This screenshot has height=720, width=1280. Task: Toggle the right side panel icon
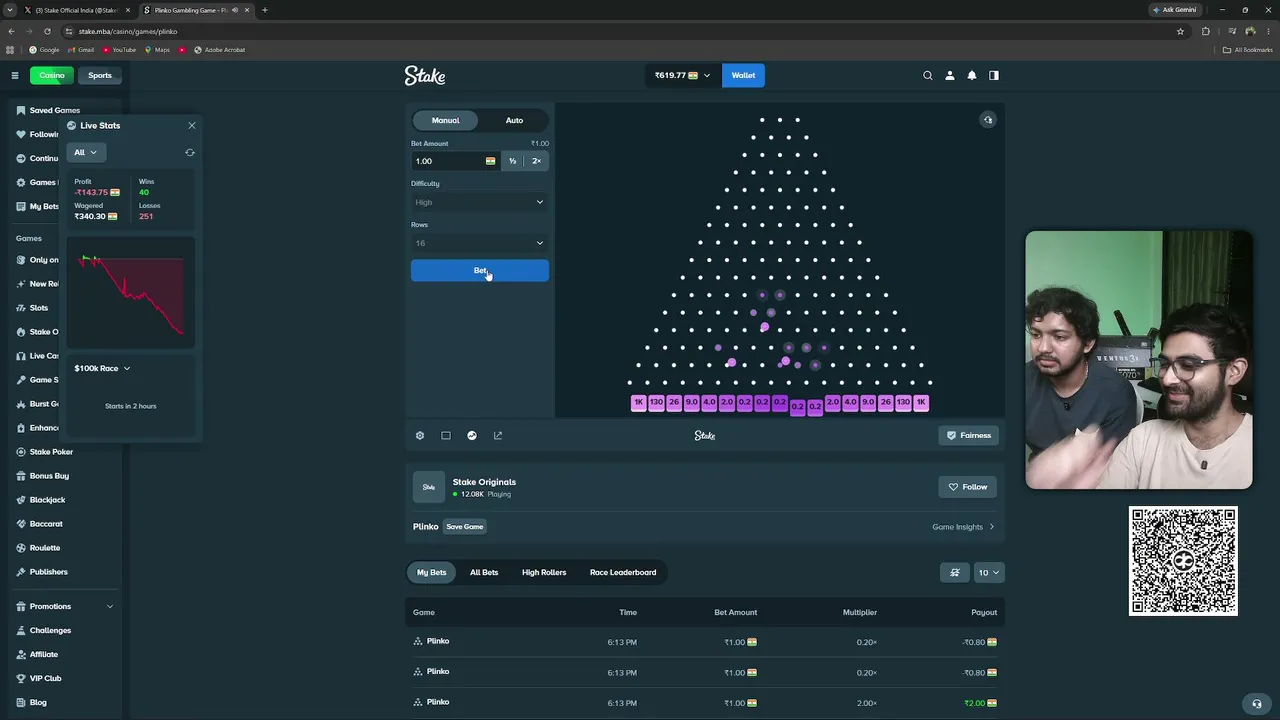(994, 75)
